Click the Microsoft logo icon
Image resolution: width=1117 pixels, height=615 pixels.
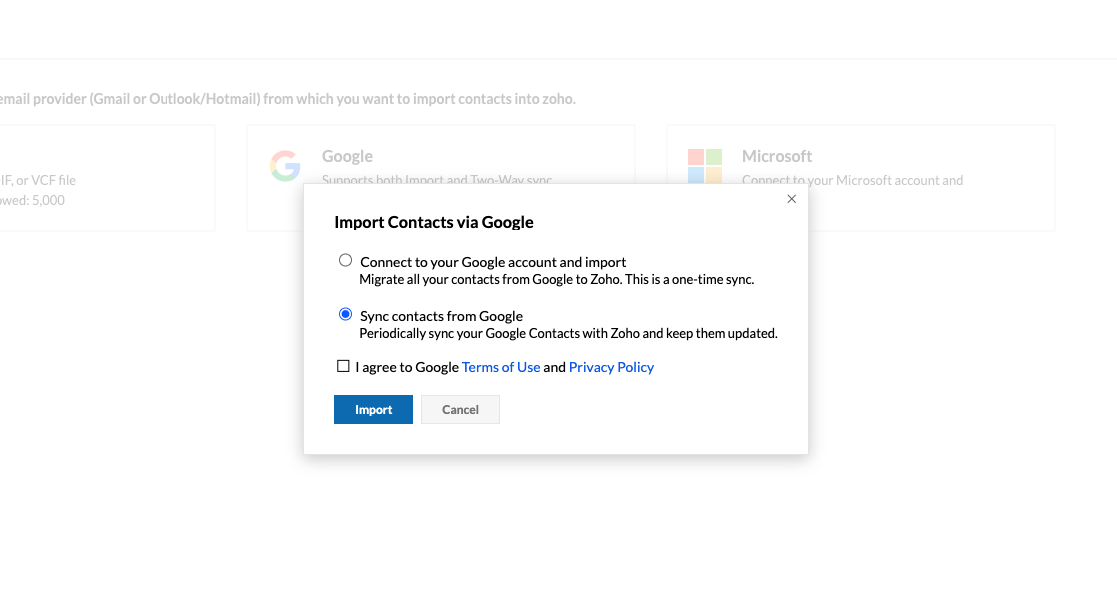point(705,165)
